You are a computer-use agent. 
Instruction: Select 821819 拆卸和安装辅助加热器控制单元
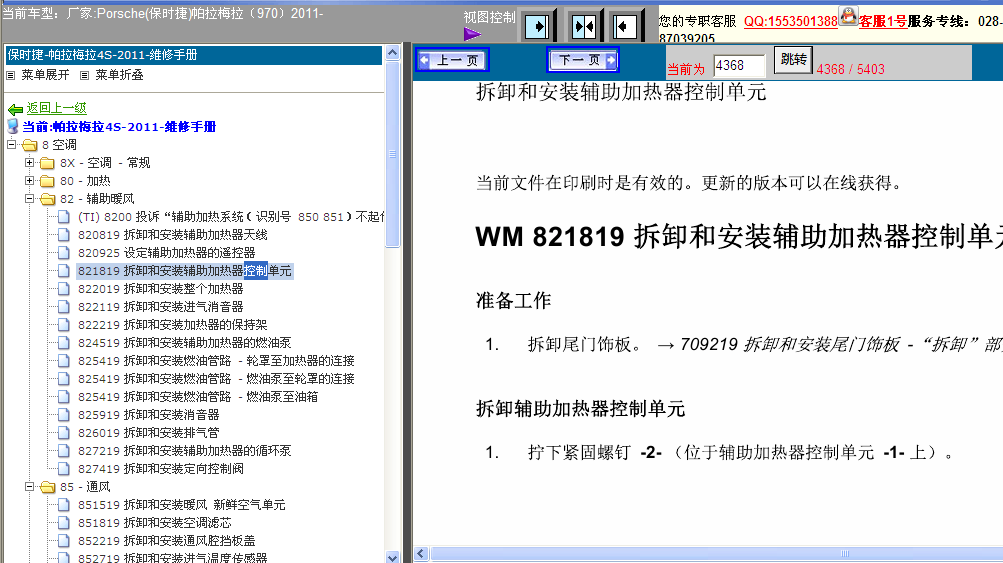click(x=184, y=271)
